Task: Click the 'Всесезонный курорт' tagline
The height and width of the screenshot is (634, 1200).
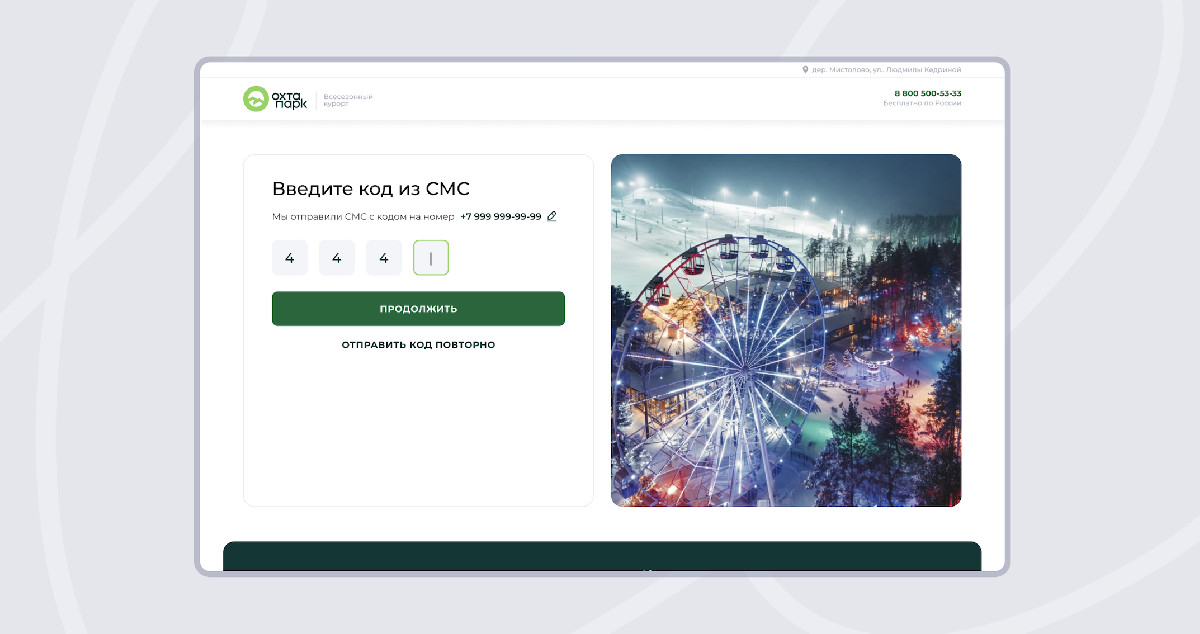Action: click(x=348, y=100)
